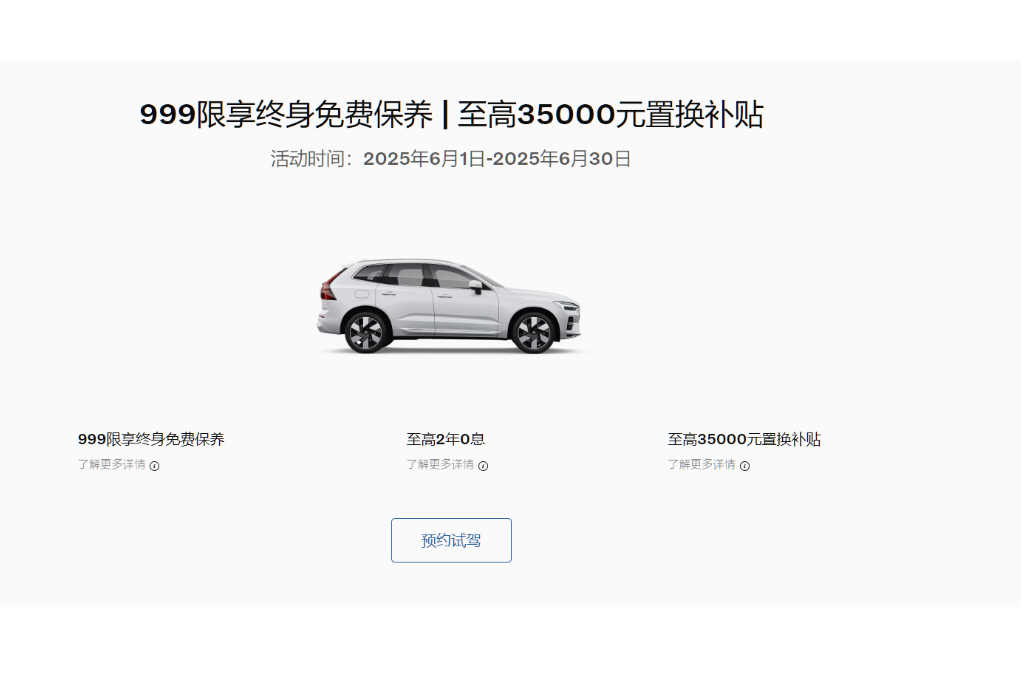Click info icon beside 999限享终身免费保养 details
Image resolution: width=1024 pixels, height=683 pixels.
154,466
